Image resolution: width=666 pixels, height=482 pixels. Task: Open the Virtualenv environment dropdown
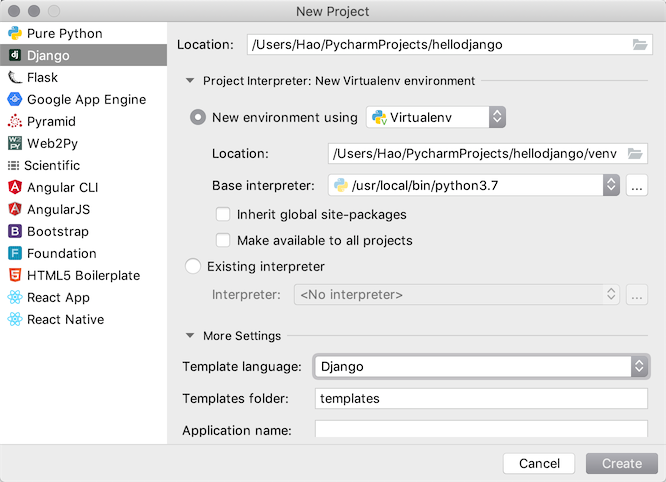(x=438, y=117)
